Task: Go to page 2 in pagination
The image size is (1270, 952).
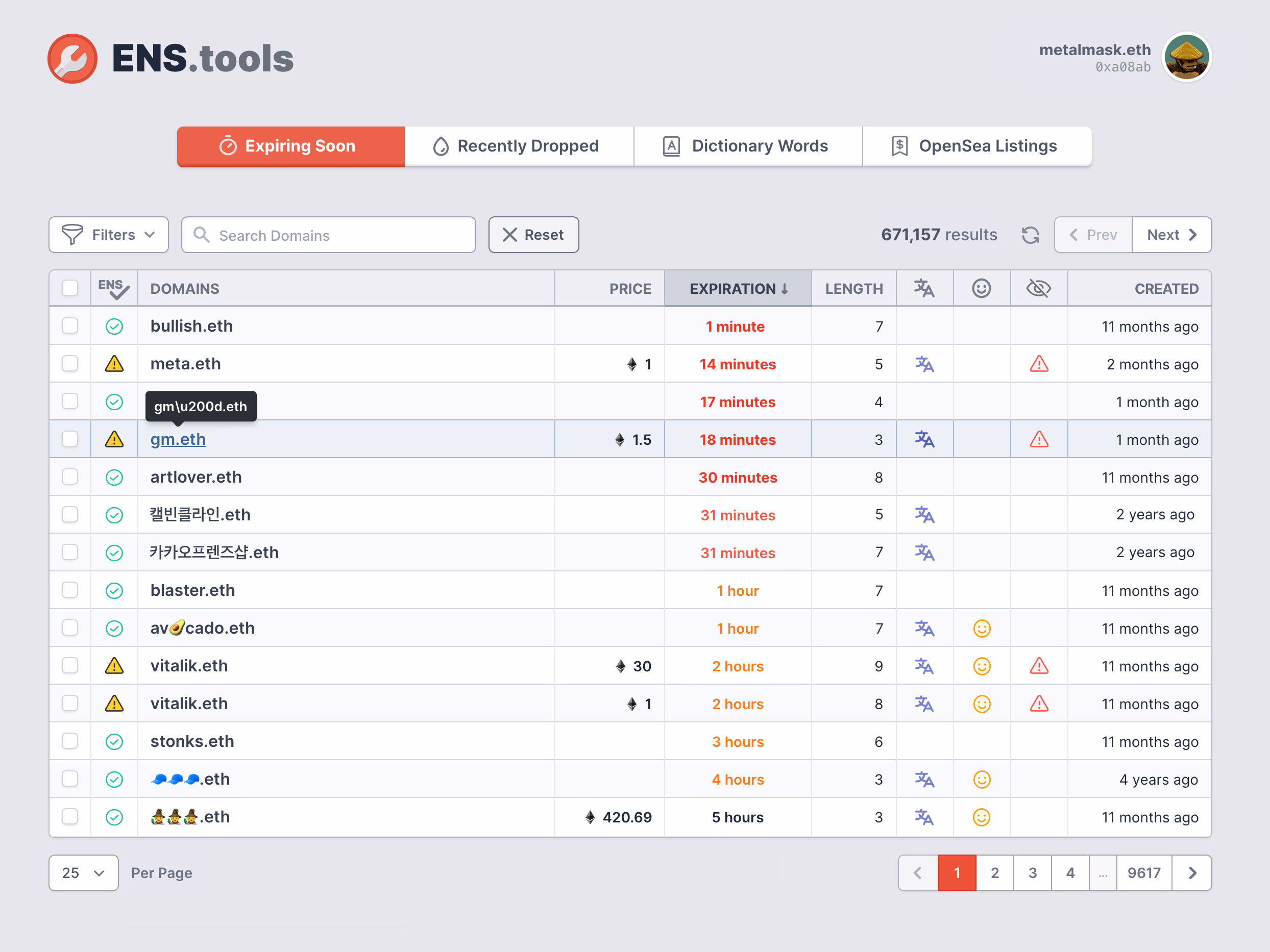Action: point(994,873)
